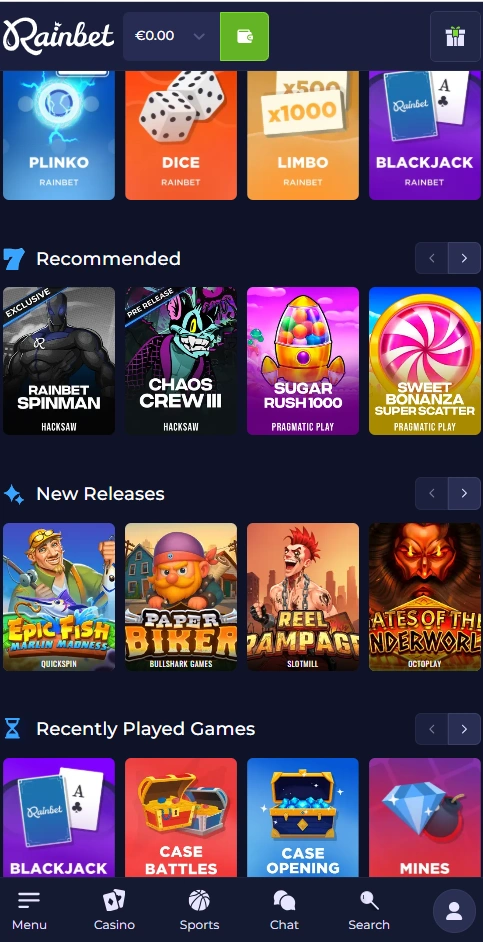Open the user profile avatar icon
The height and width of the screenshot is (942, 483).
point(454,911)
